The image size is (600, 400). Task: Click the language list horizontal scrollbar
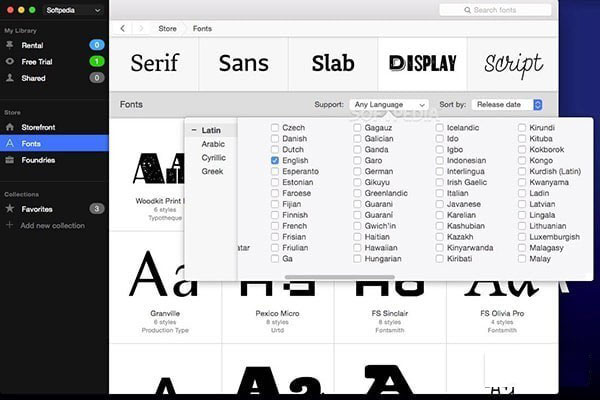point(340,277)
